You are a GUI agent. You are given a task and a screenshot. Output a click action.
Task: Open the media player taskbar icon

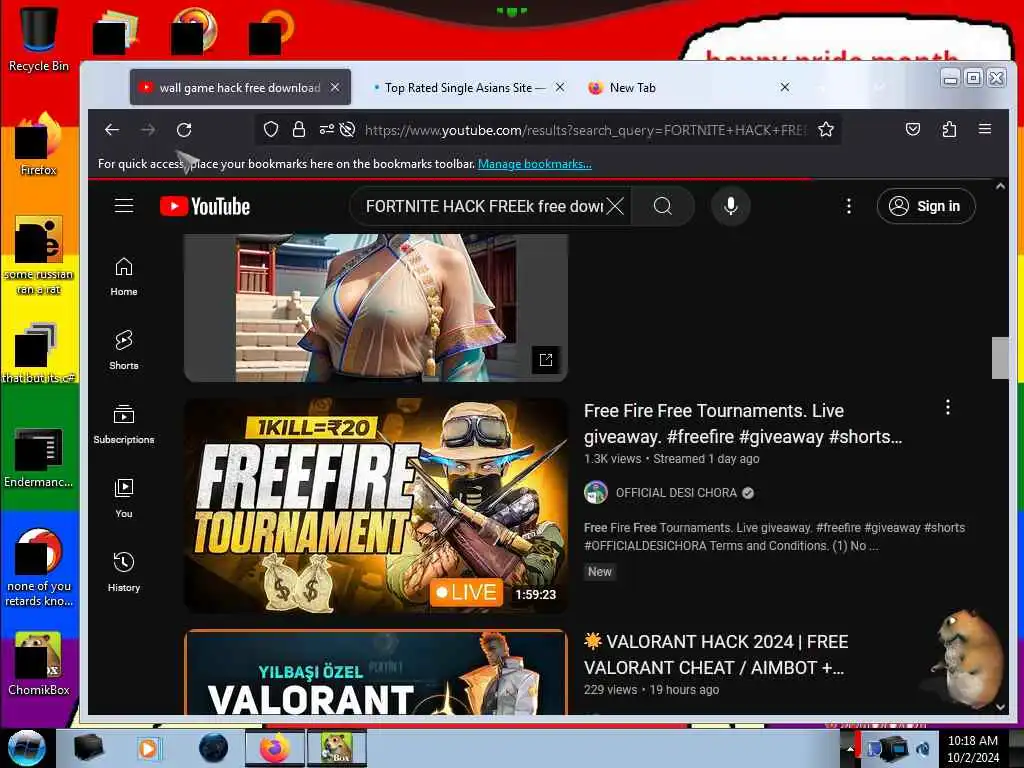pyautogui.click(x=148, y=748)
